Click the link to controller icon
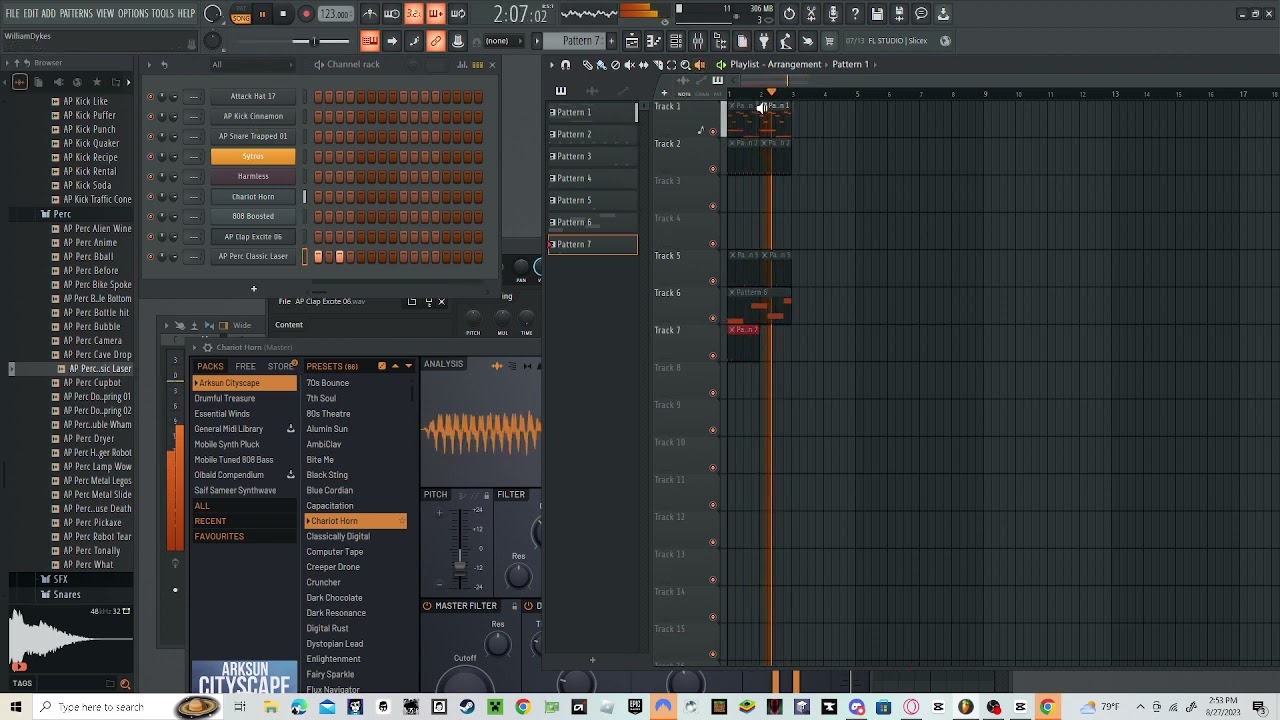Image resolution: width=1280 pixels, height=720 pixels. 436,41
